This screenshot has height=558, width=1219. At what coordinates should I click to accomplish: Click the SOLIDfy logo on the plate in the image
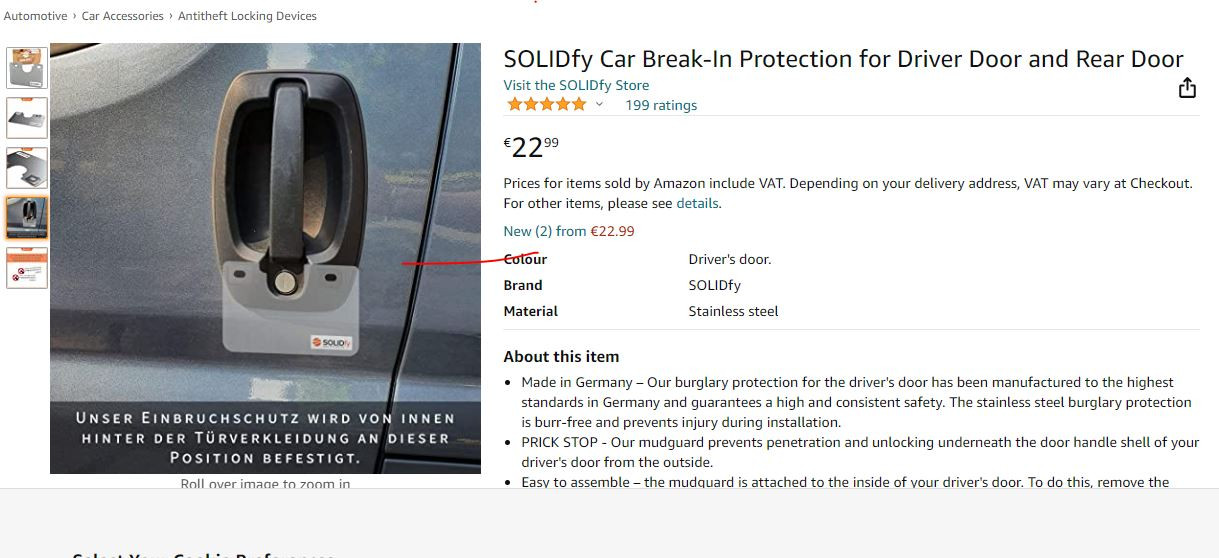(331, 342)
